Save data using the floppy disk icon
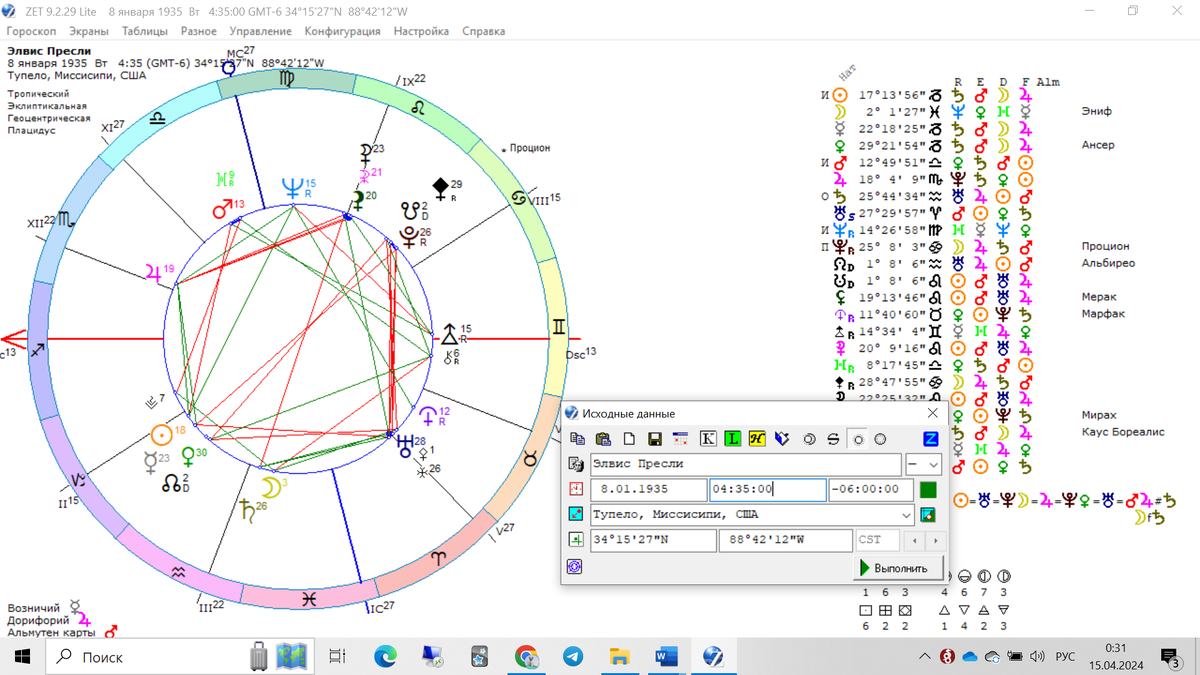Screen dimensions: 1200x675 655,439
